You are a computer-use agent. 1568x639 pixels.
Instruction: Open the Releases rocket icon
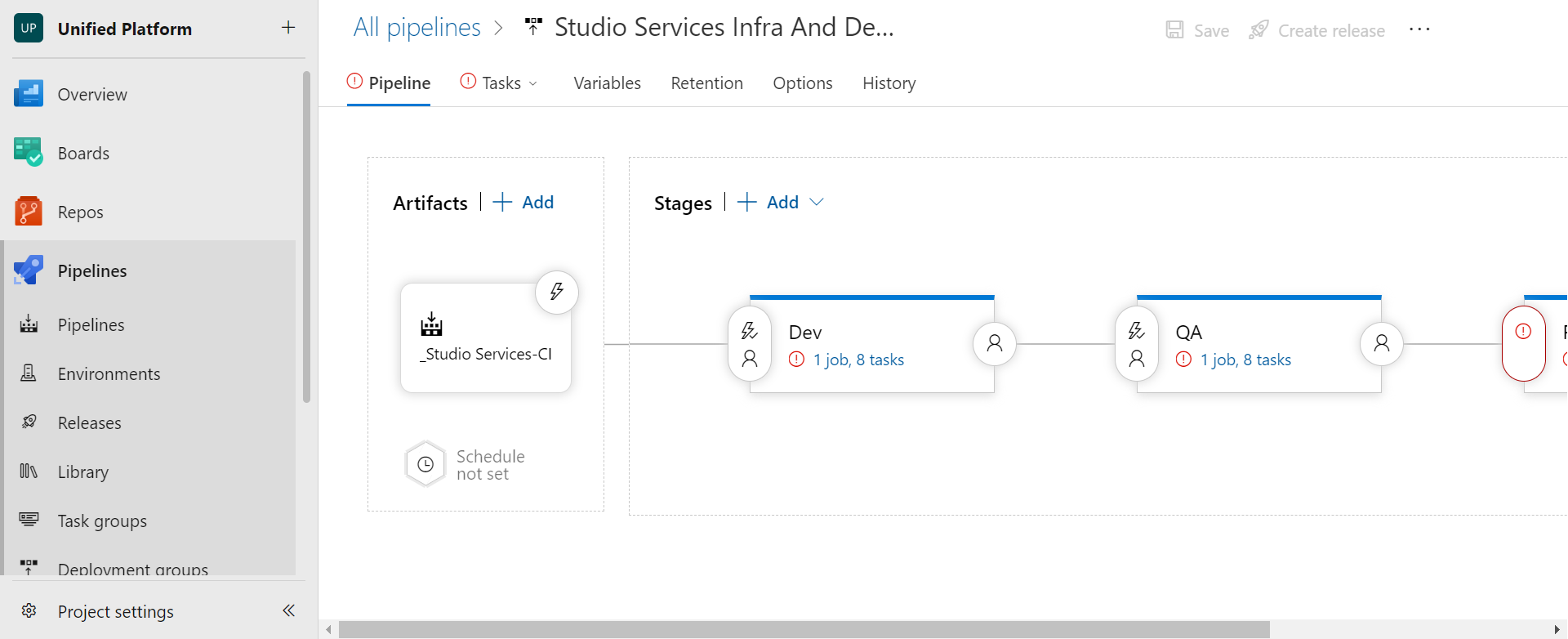tap(29, 422)
